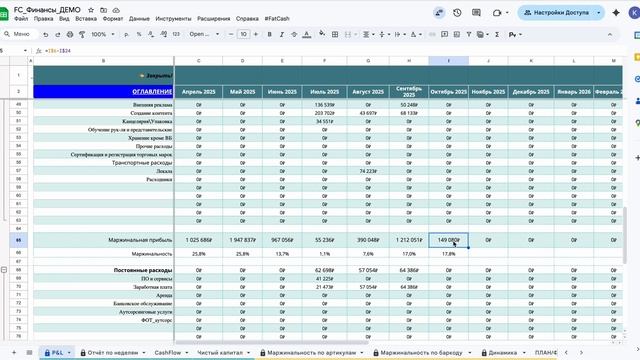Decrease font size with minus button
The height and width of the screenshot is (360, 640).
pyautogui.click(x=231, y=35)
